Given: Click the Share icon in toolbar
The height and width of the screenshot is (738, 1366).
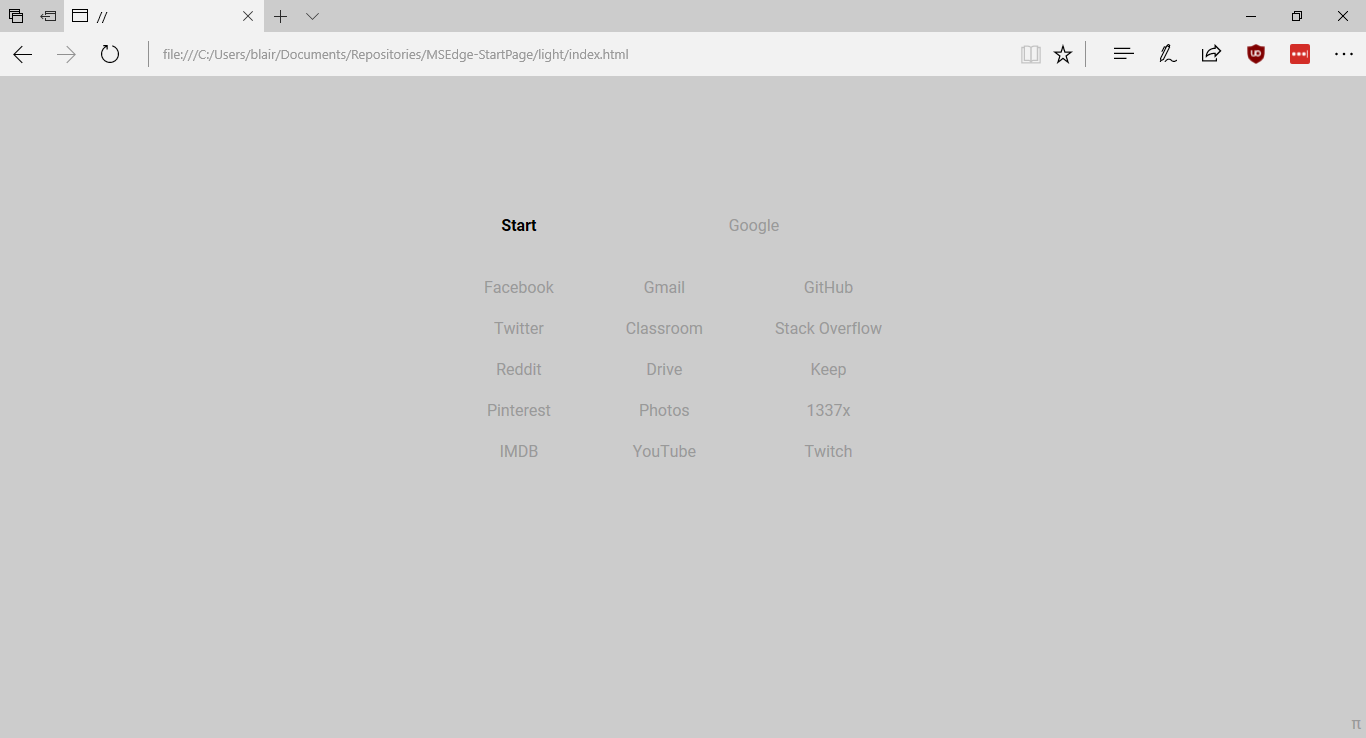Looking at the screenshot, I should click(x=1211, y=55).
